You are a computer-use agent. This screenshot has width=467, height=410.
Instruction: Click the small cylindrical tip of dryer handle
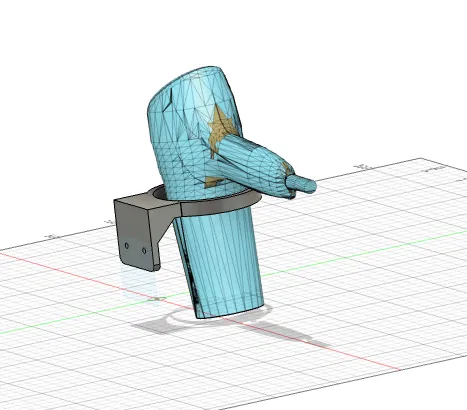[301, 184]
